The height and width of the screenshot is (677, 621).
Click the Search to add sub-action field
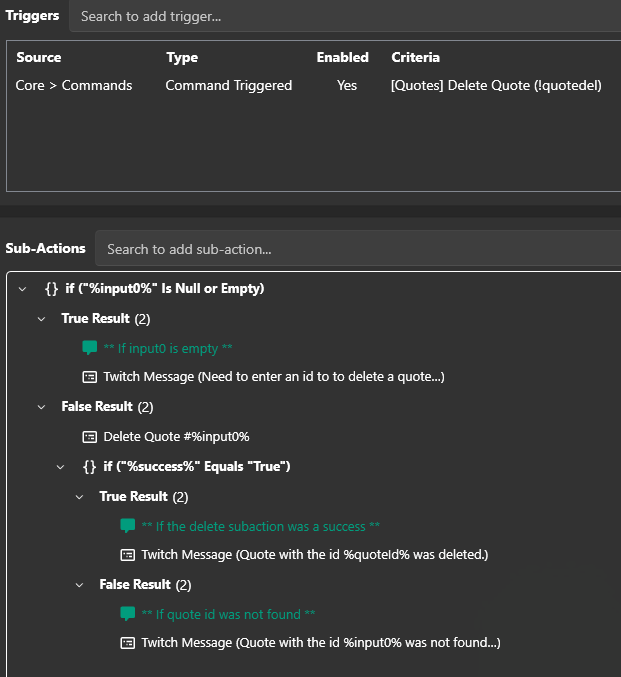(360, 249)
